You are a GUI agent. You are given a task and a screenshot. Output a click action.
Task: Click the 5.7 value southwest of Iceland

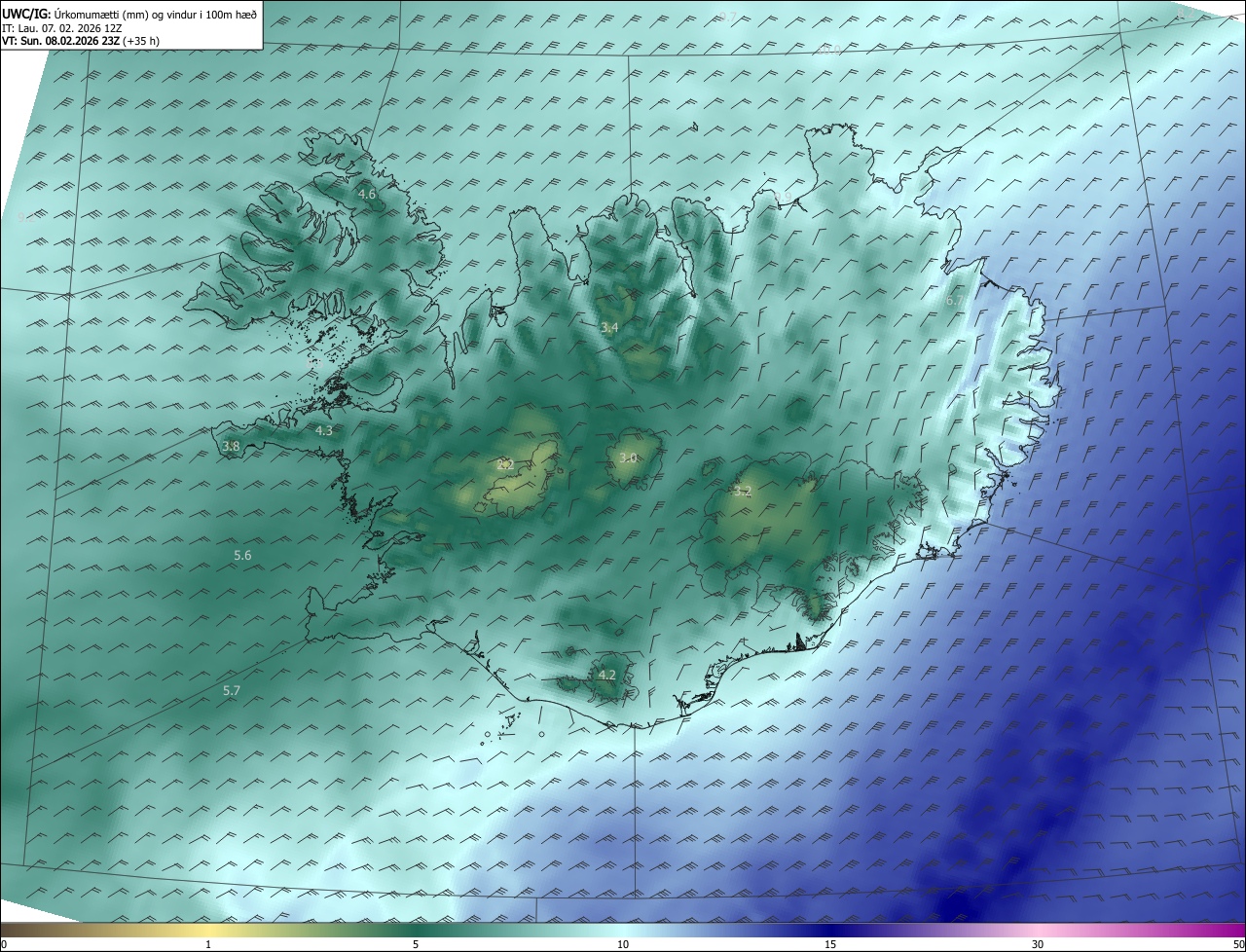click(x=231, y=690)
